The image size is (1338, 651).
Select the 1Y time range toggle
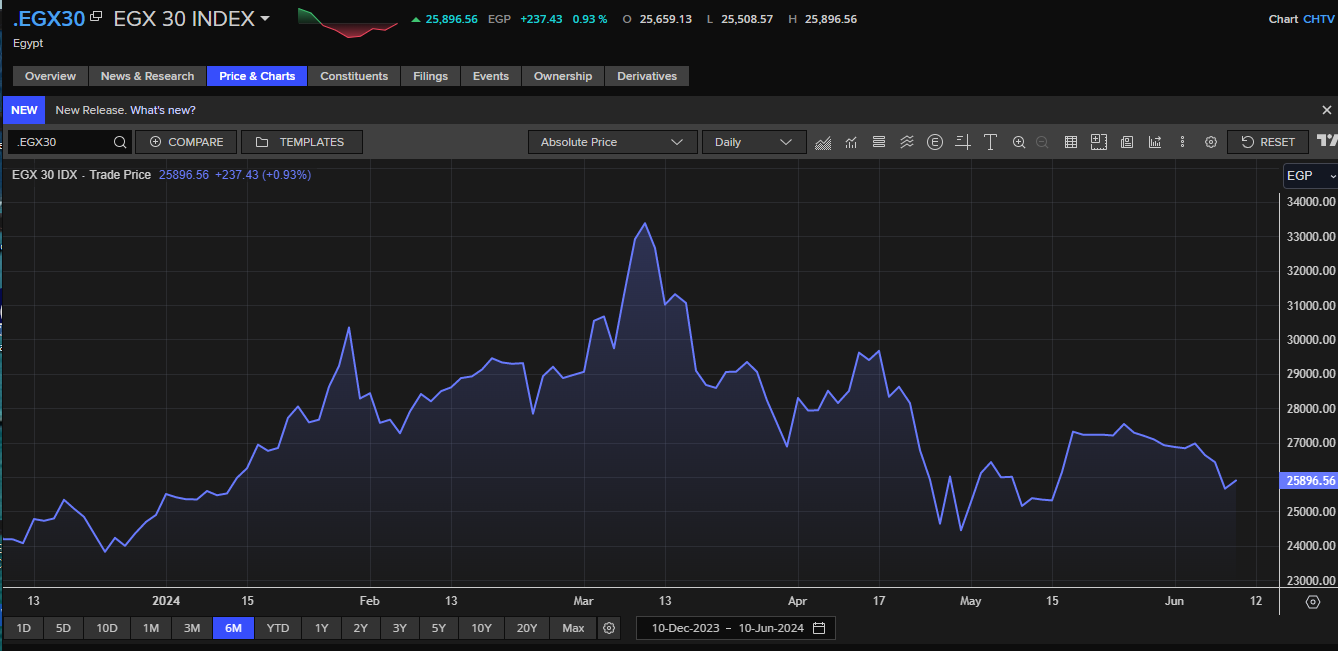point(321,628)
